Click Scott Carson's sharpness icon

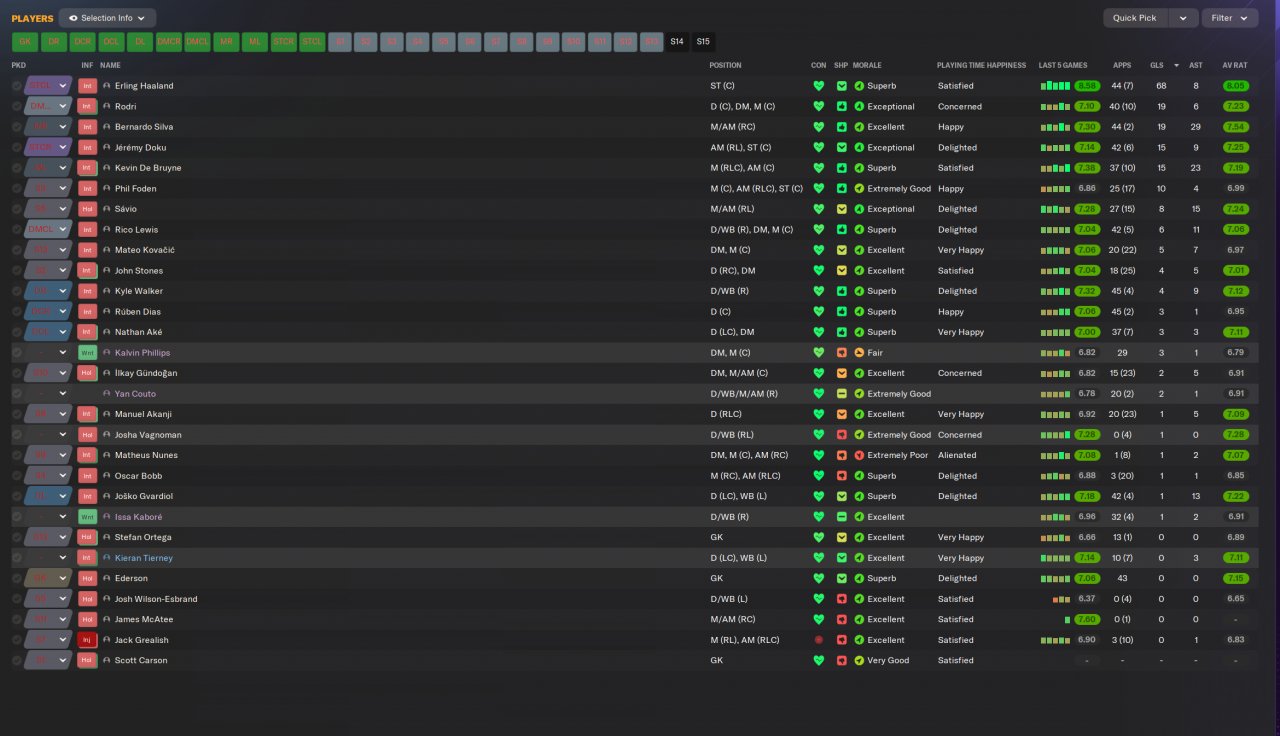841,660
